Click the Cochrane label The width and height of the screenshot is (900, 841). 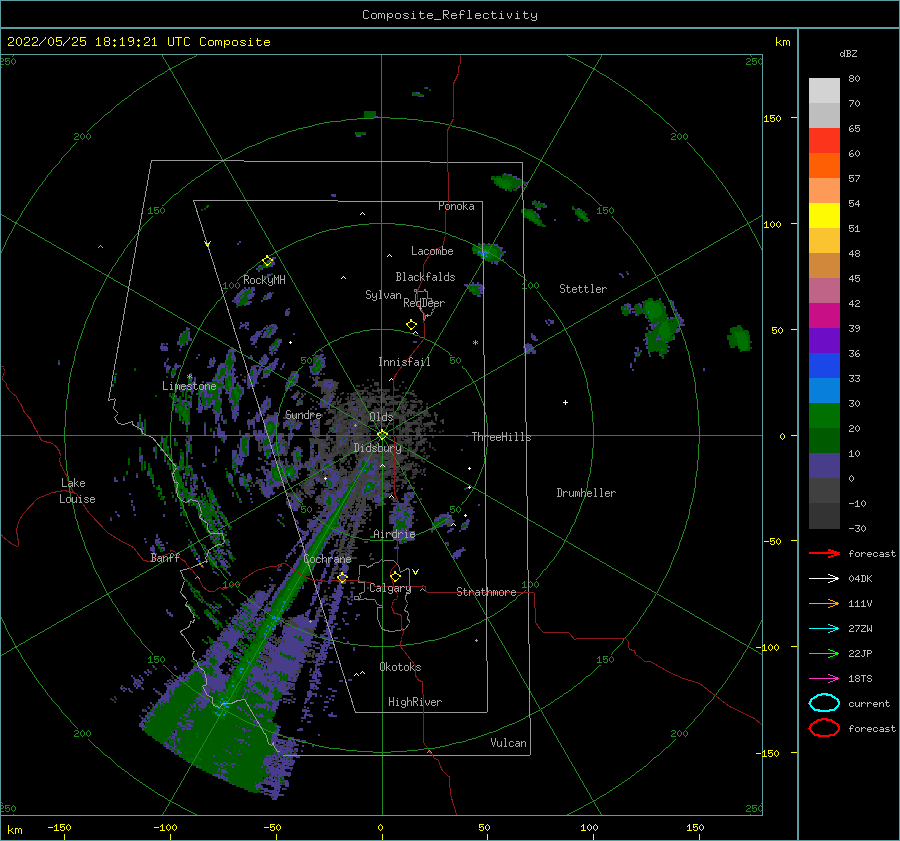coord(327,559)
